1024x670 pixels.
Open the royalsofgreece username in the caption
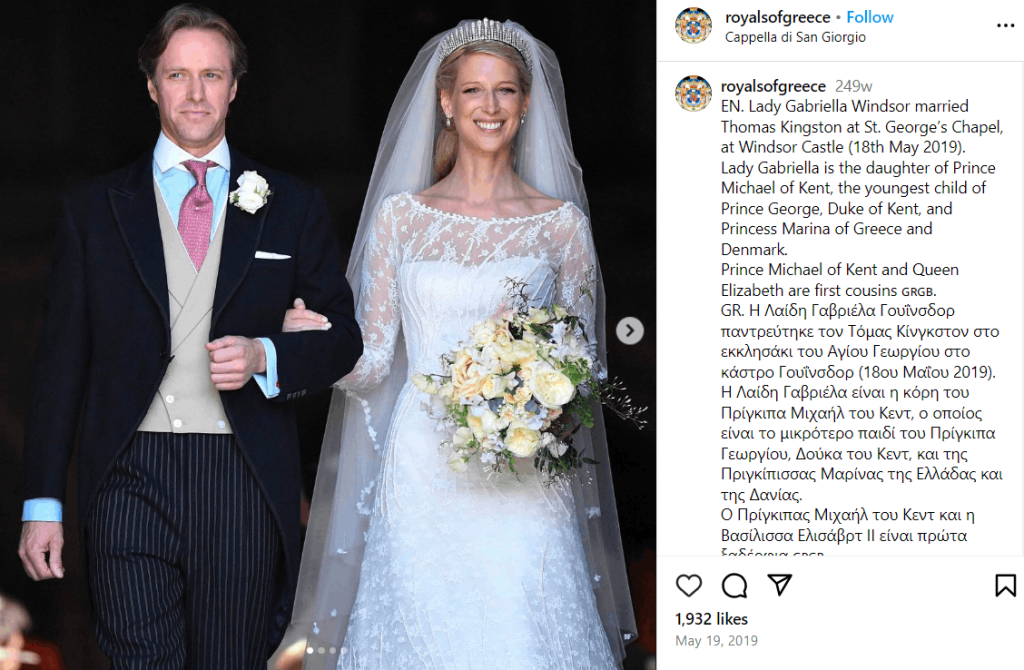point(773,86)
